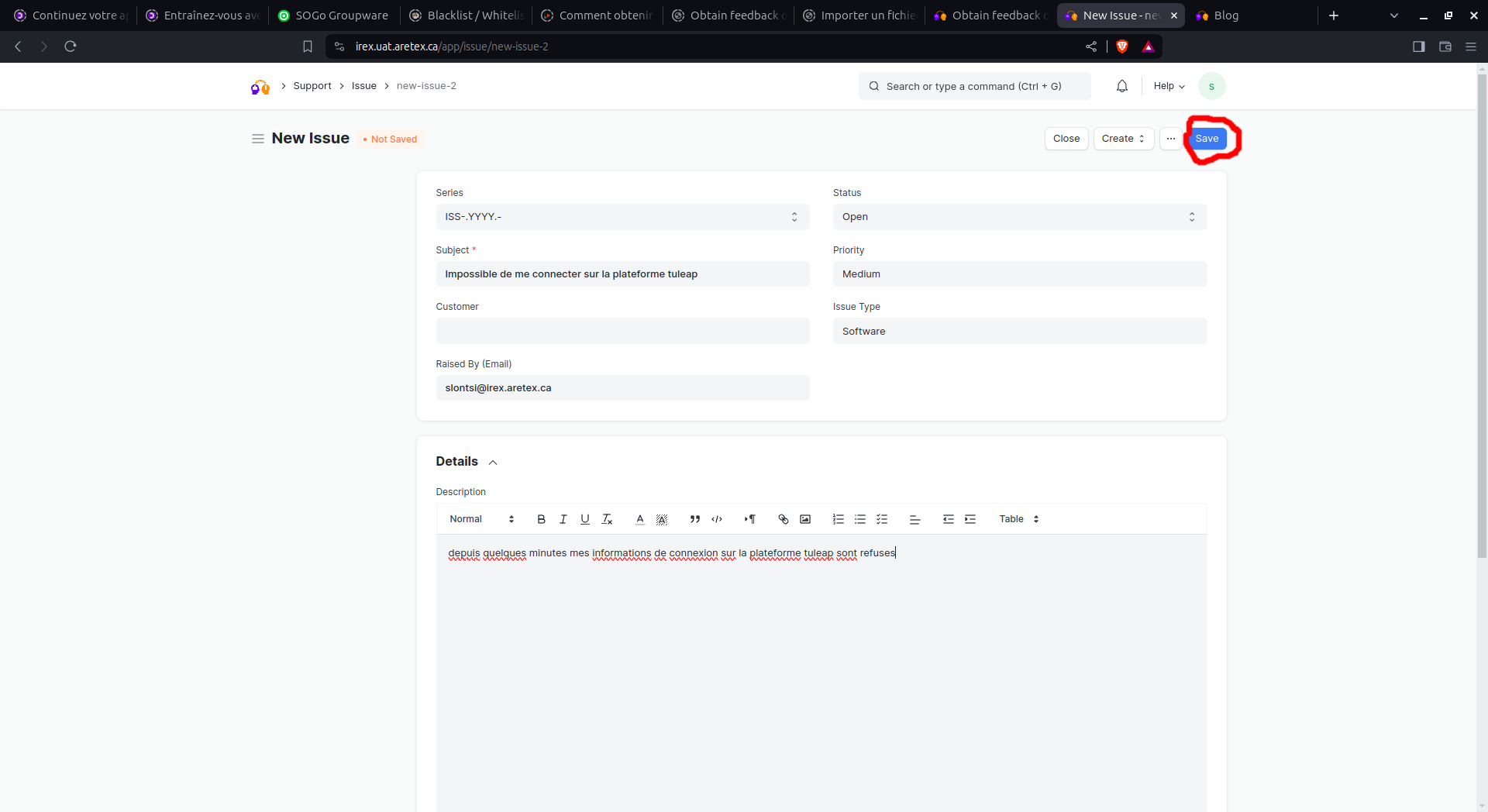Open the three-dot more actions menu
The width and height of the screenshot is (1488, 812).
(x=1171, y=139)
